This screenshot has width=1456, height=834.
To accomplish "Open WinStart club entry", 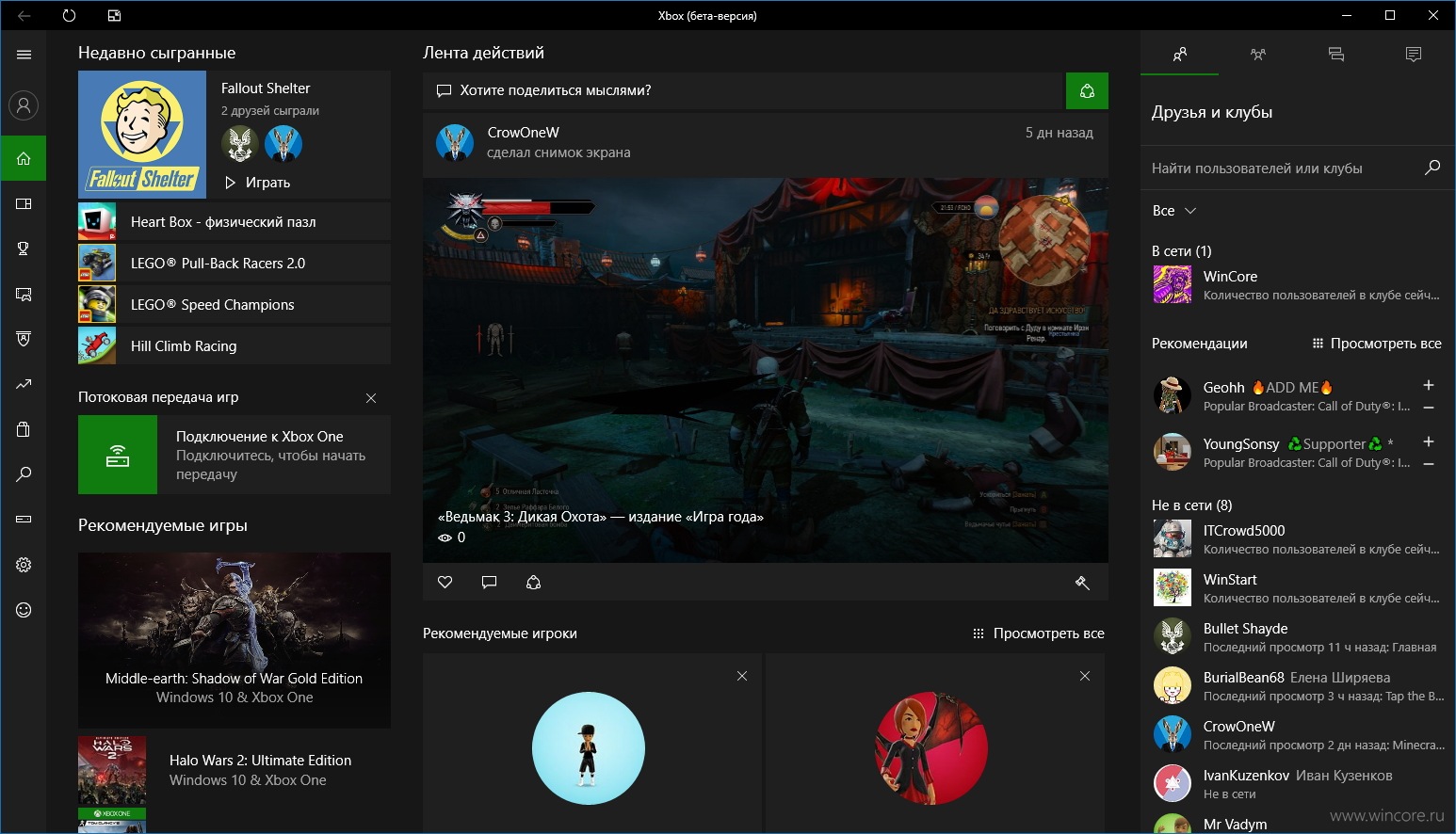I will (1297, 587).
